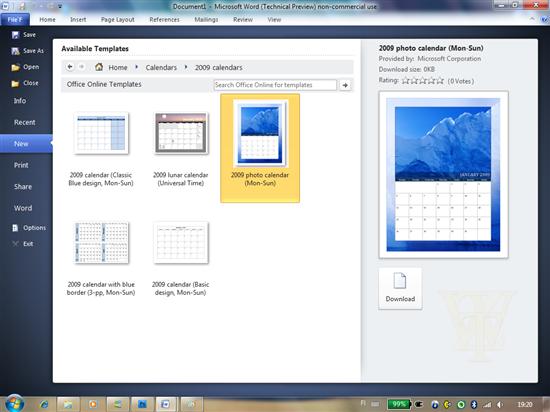Click the clock showing 19:20
Image resolution: width=550 pixels, height=412 pixels.
(x=524, y=404)
